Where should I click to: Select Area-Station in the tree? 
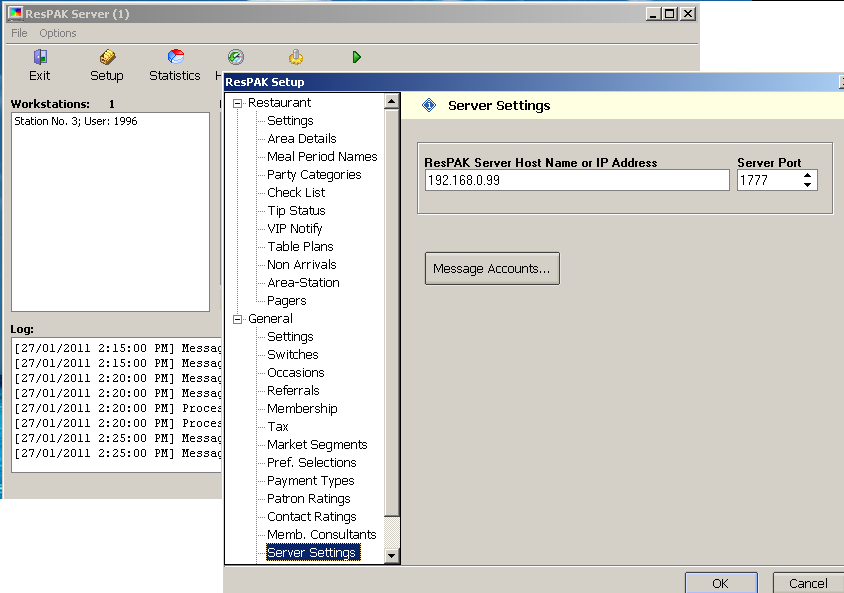point(303,283)
